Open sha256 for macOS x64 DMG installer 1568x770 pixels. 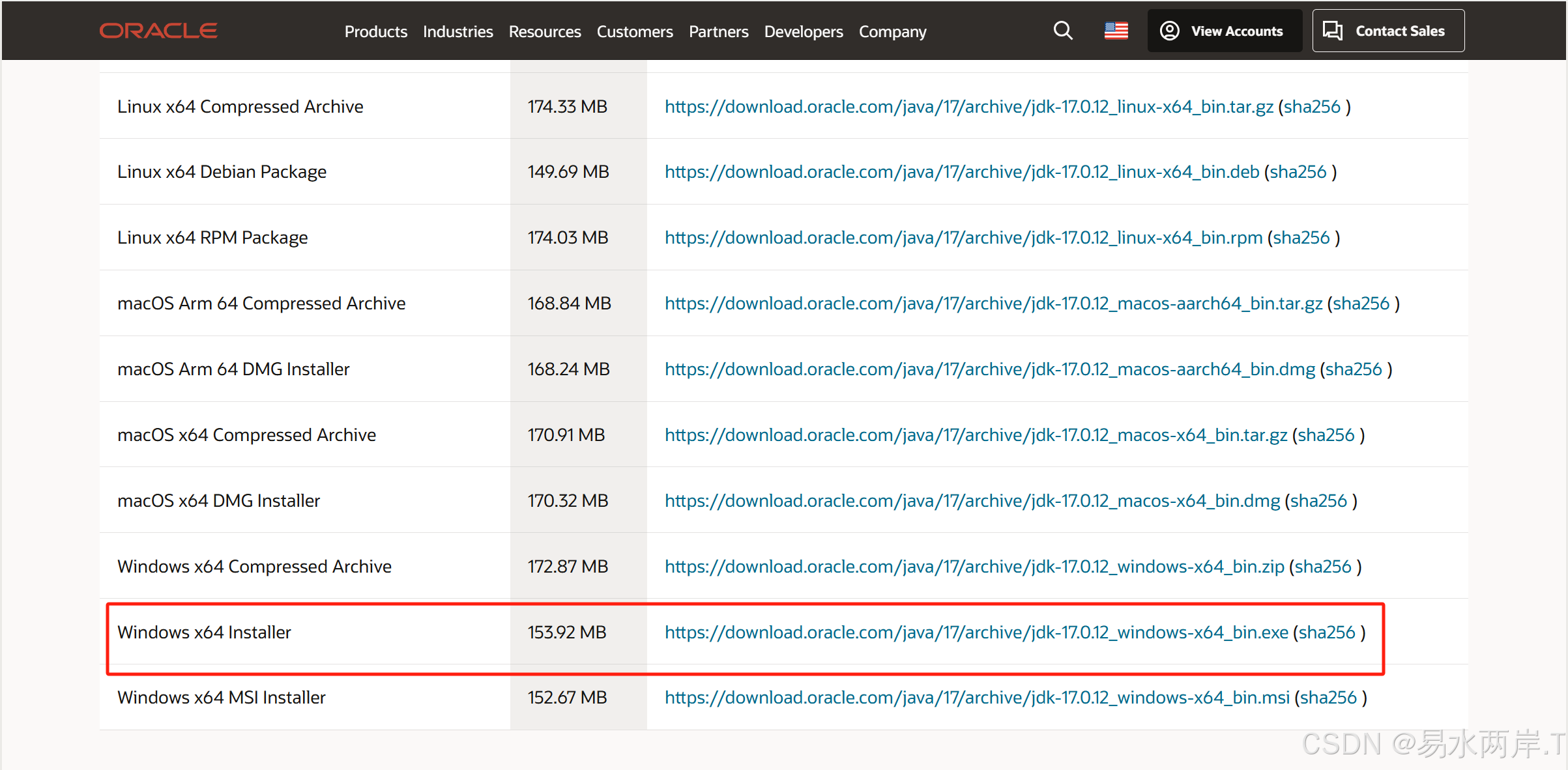1318,500
